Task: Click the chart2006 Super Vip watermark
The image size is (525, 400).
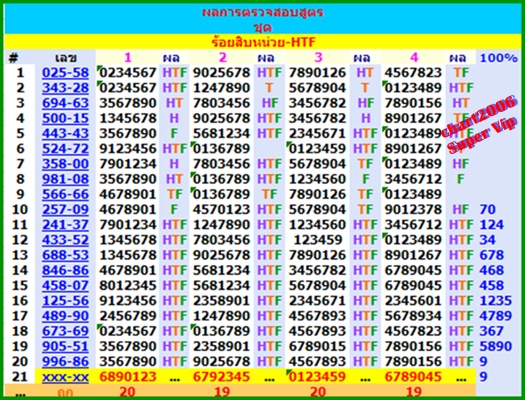Action: click(479, 125)
